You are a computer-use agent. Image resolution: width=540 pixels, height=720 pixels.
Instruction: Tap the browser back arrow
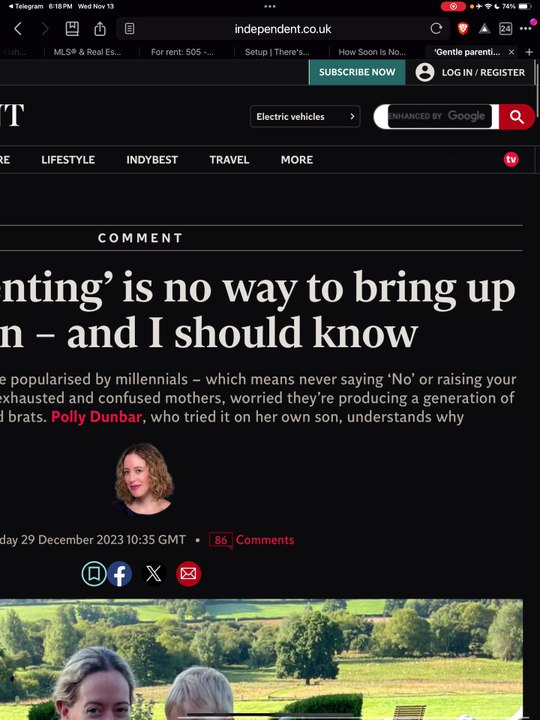pyautogui.click(x=18, y=29)
